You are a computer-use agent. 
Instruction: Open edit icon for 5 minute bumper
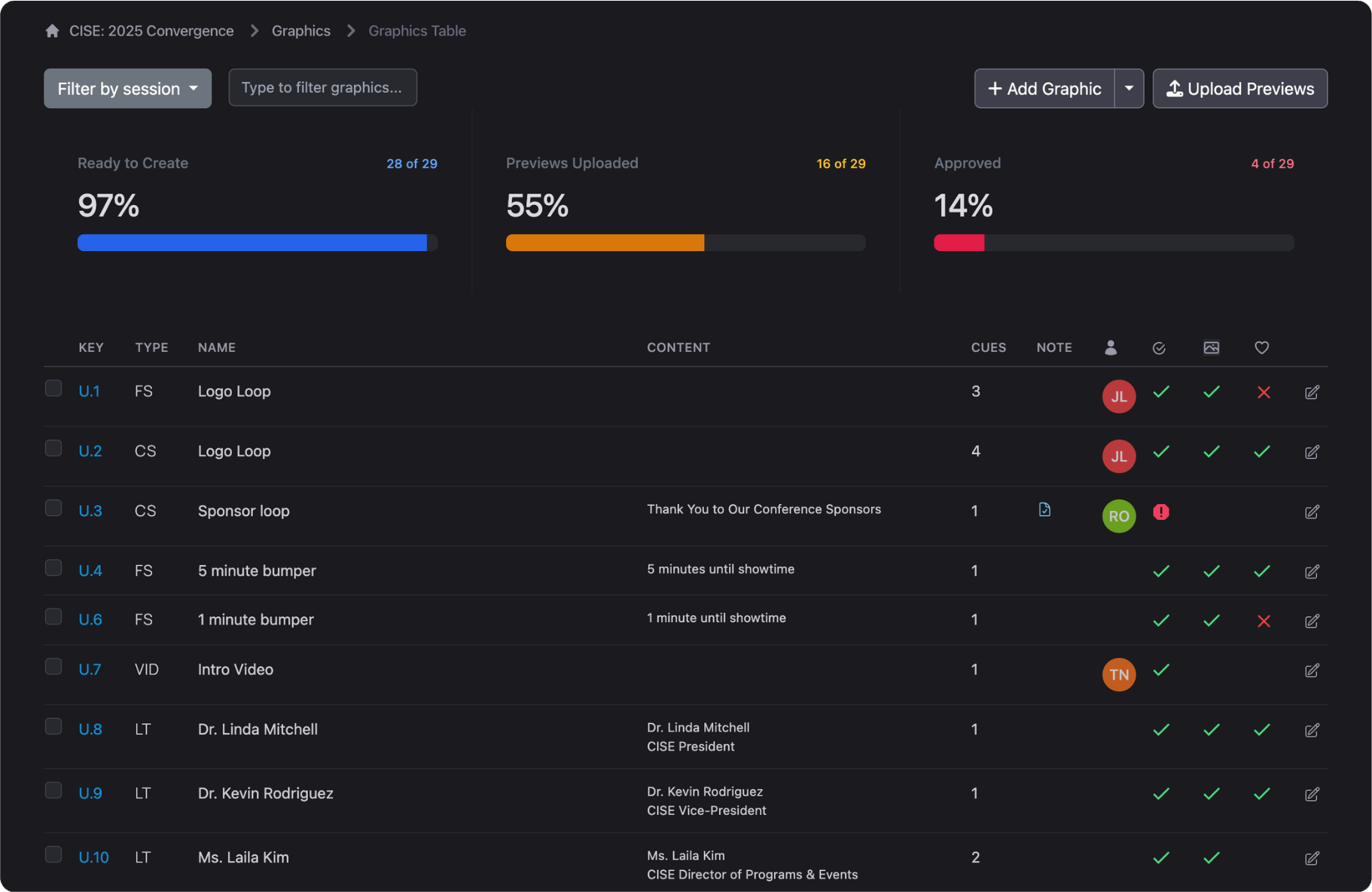(1312, 571)
